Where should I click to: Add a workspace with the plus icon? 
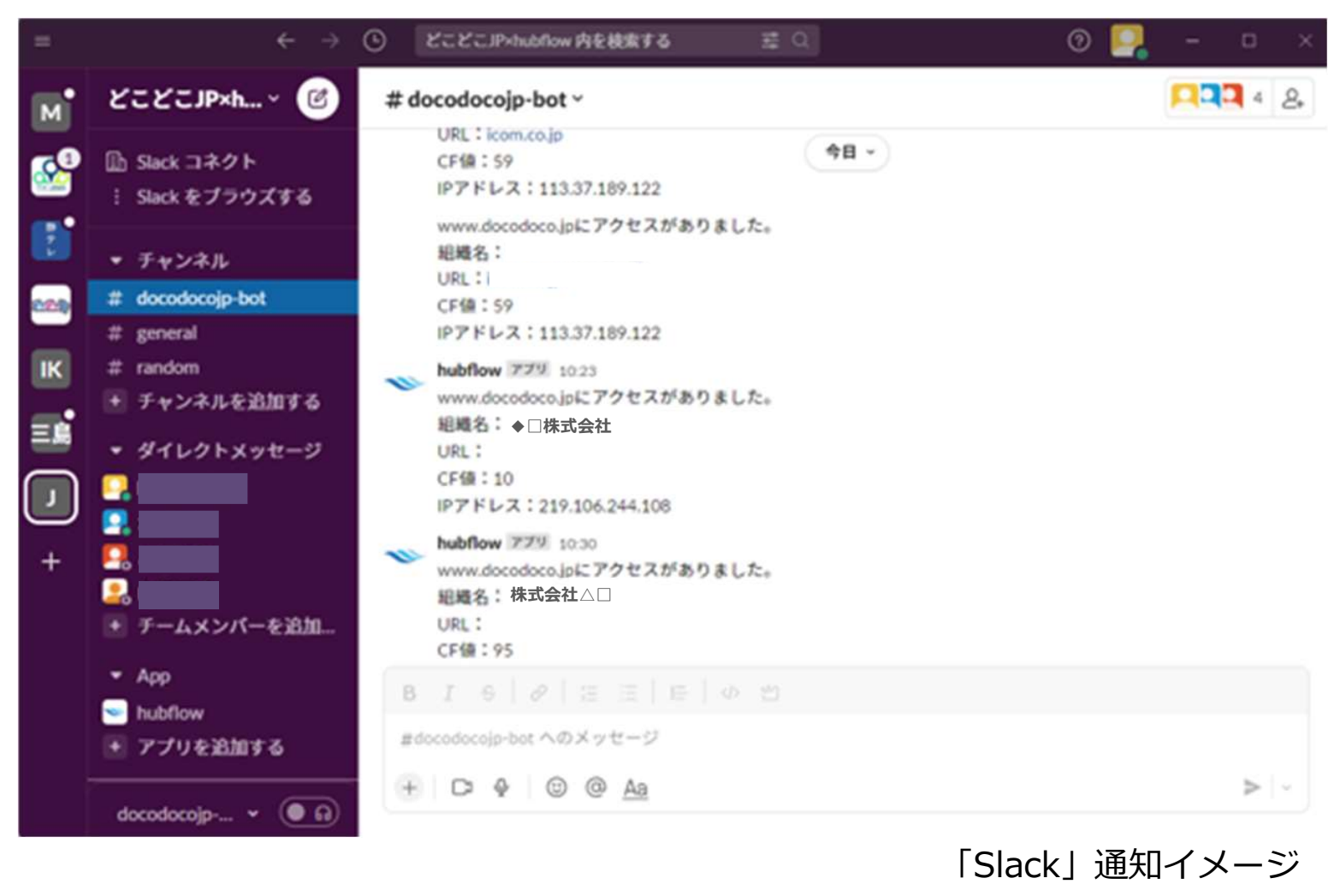51,561
